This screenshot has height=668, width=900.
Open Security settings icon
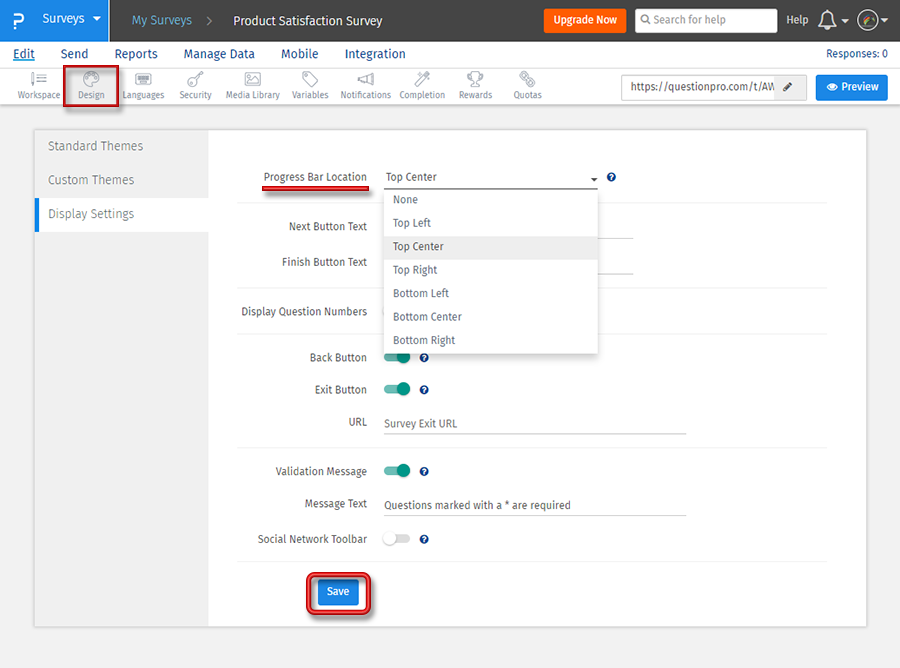tap(195, 85)
